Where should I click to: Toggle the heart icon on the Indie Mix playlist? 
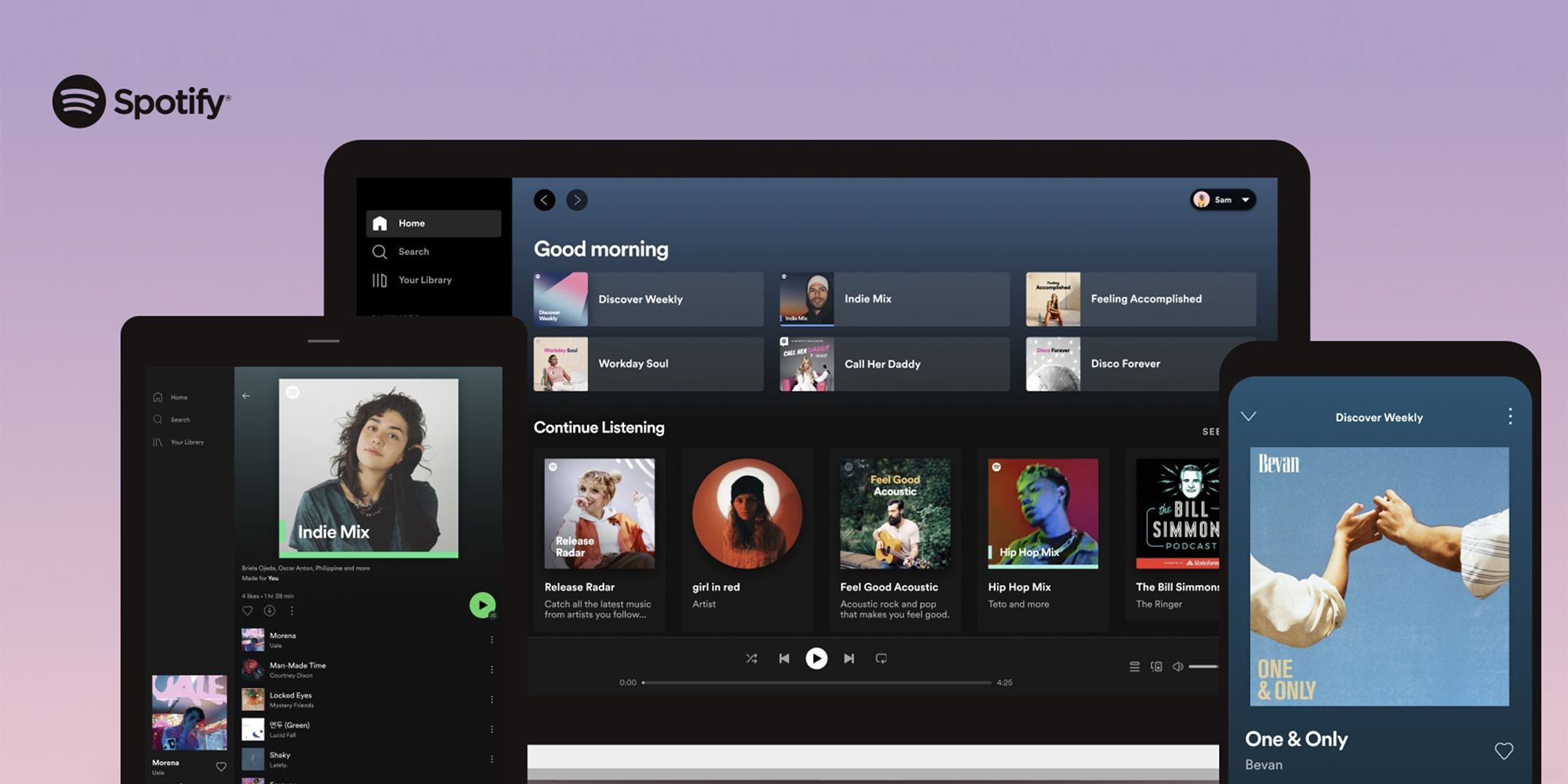pyautogui.click(x=248, y=610)
